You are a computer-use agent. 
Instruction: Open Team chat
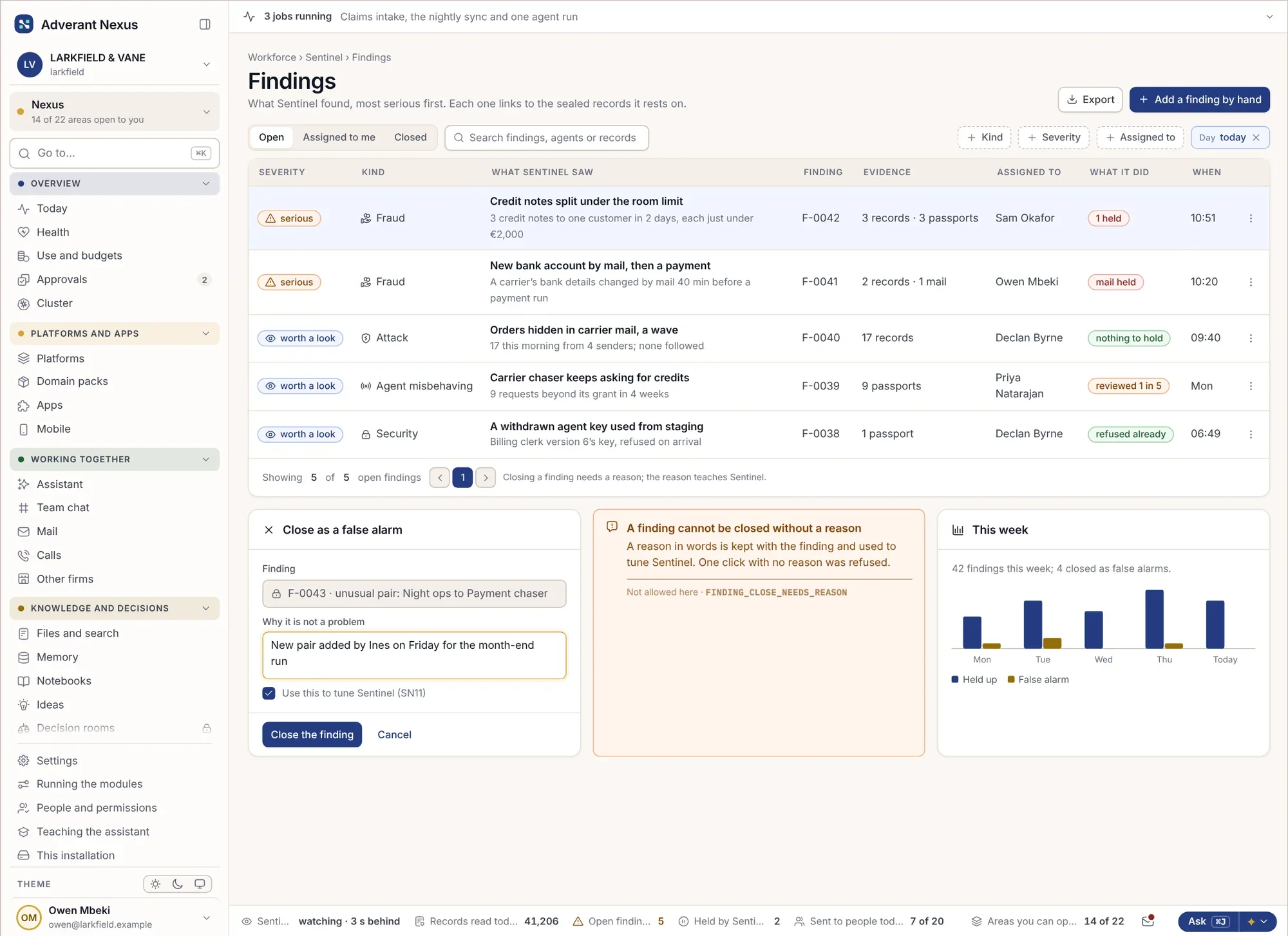click(x=115, y=508)
